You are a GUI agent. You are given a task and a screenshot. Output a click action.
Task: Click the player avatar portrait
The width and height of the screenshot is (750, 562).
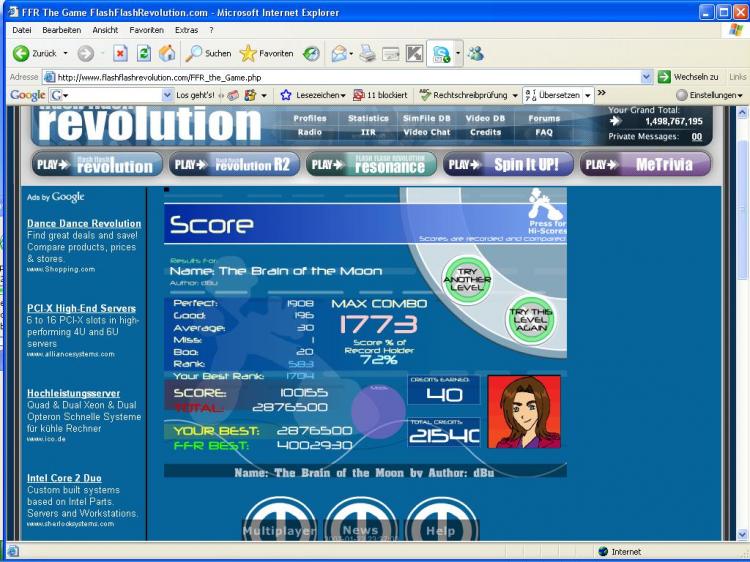tap(523, 411)
